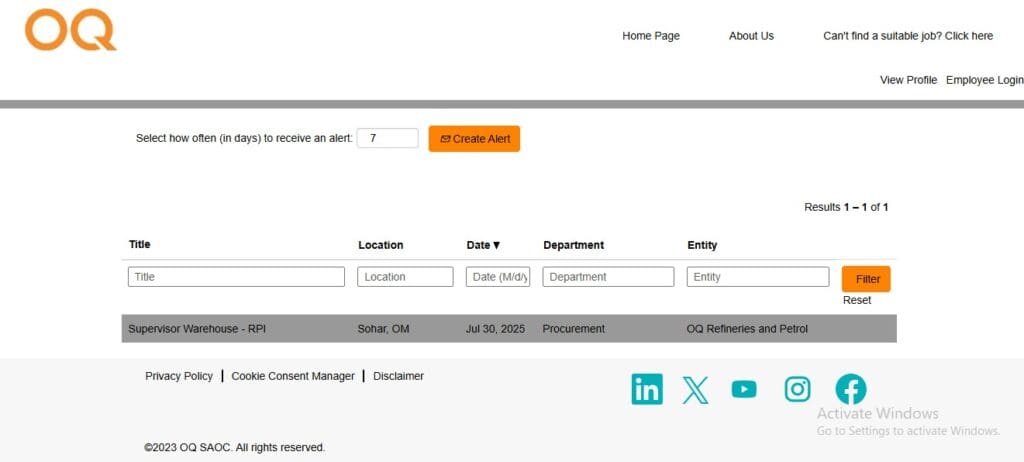
Task: Click Sohar, OM location cell
Action: pos(383,329)
